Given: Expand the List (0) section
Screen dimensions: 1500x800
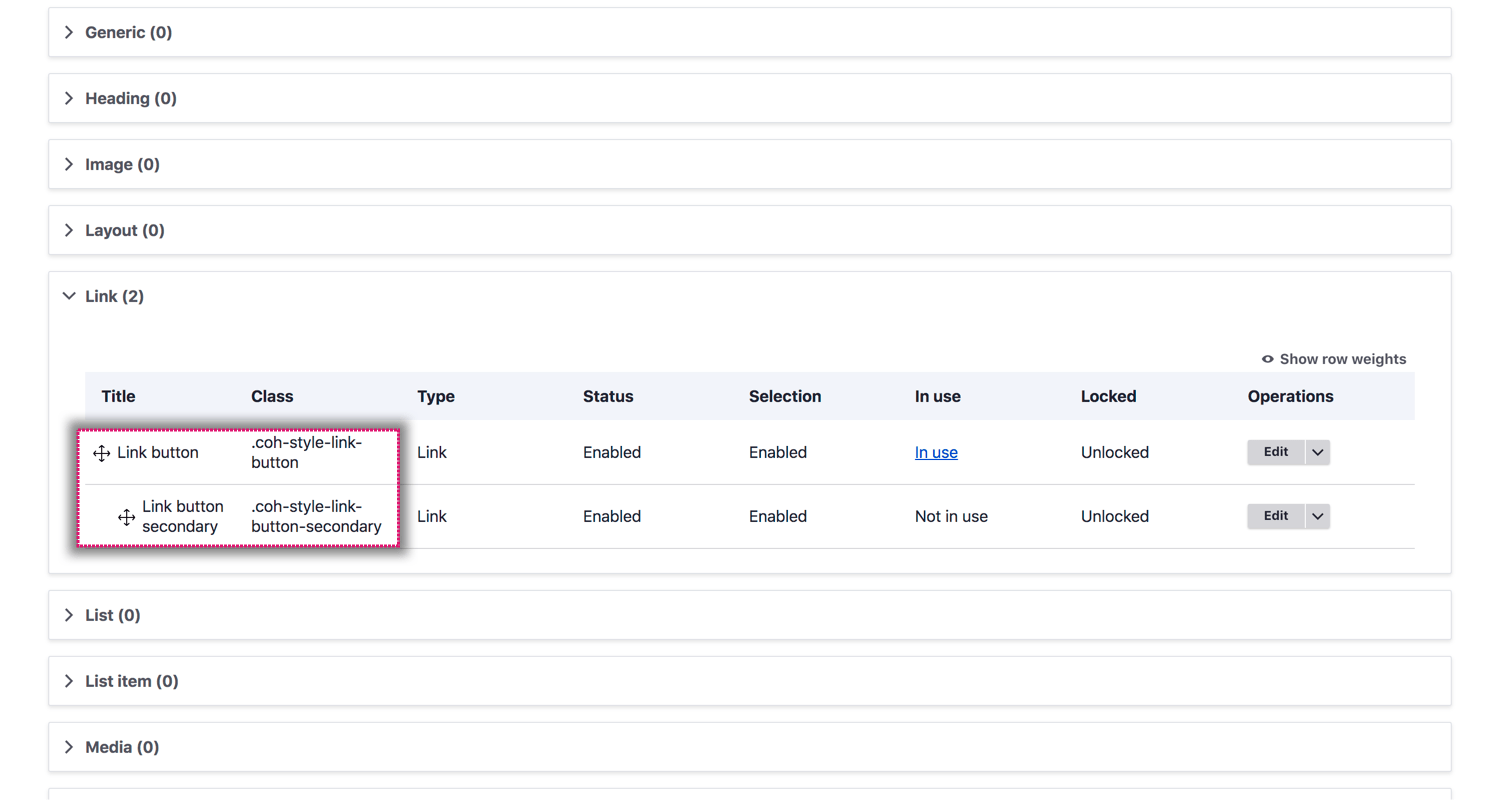Looking at the screenshot, I should coord(750,615).
